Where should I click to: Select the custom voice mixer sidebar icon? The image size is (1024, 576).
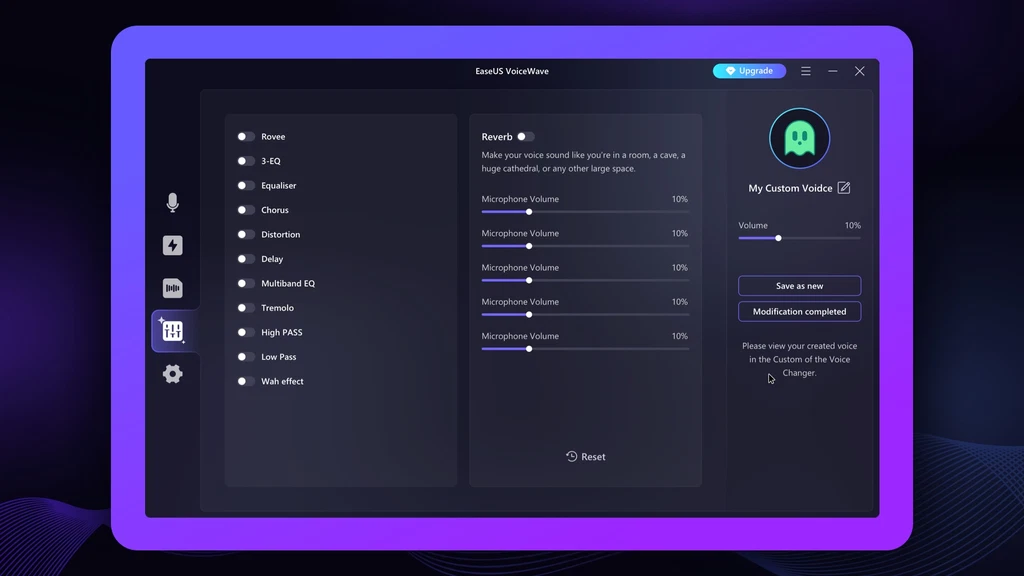172,331
